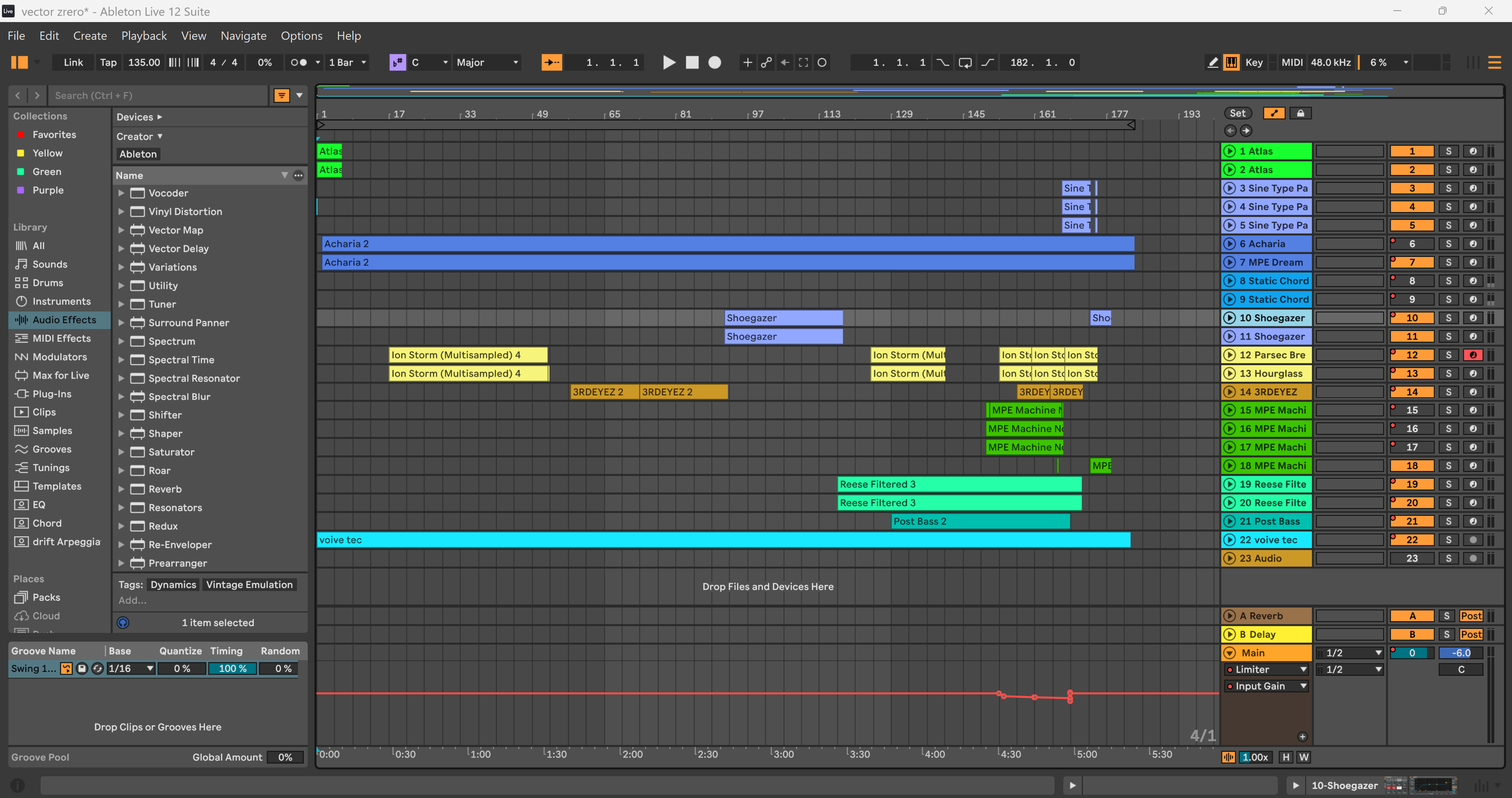Click the Re-enable Automation back-arrow icon
The width and height of the screenshot is (1512, 798).
(x=785, y=62)
